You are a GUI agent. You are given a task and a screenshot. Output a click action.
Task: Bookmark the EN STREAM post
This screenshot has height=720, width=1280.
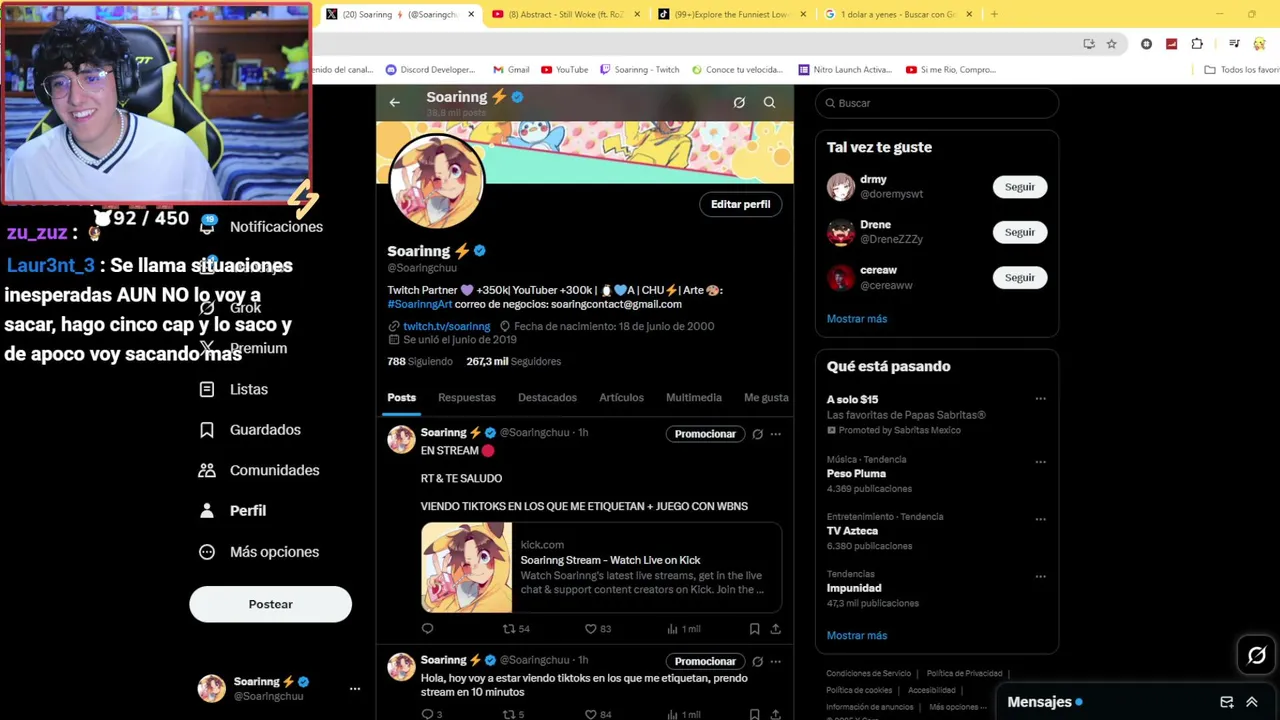(754, 629)
